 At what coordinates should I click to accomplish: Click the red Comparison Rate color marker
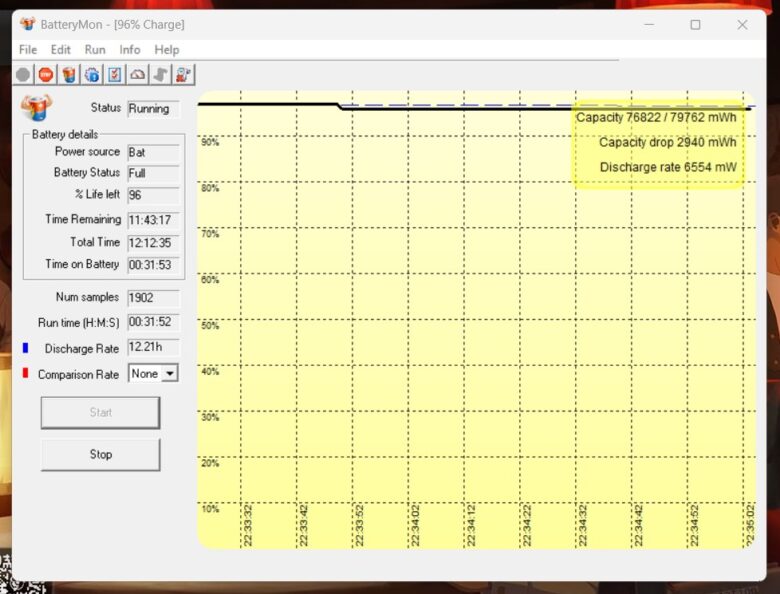point(25,373)
